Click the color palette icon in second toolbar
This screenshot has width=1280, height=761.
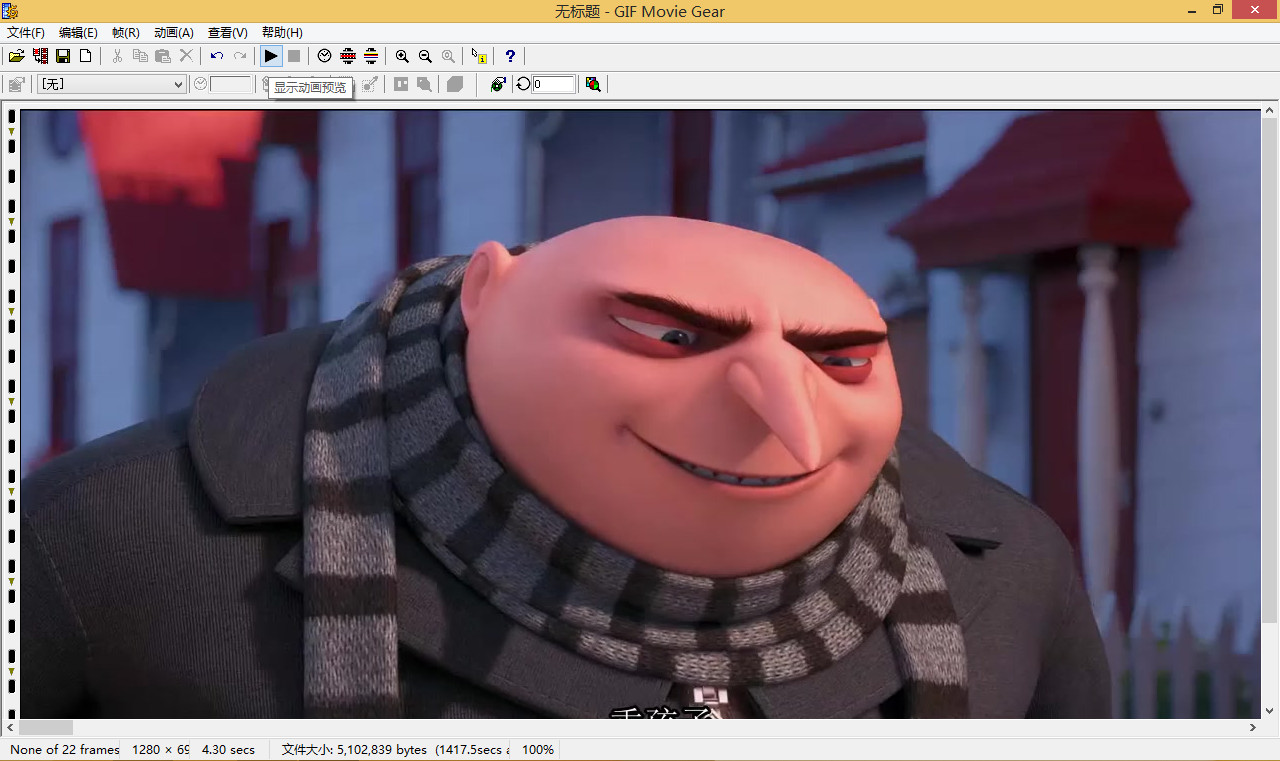point(593,84)
